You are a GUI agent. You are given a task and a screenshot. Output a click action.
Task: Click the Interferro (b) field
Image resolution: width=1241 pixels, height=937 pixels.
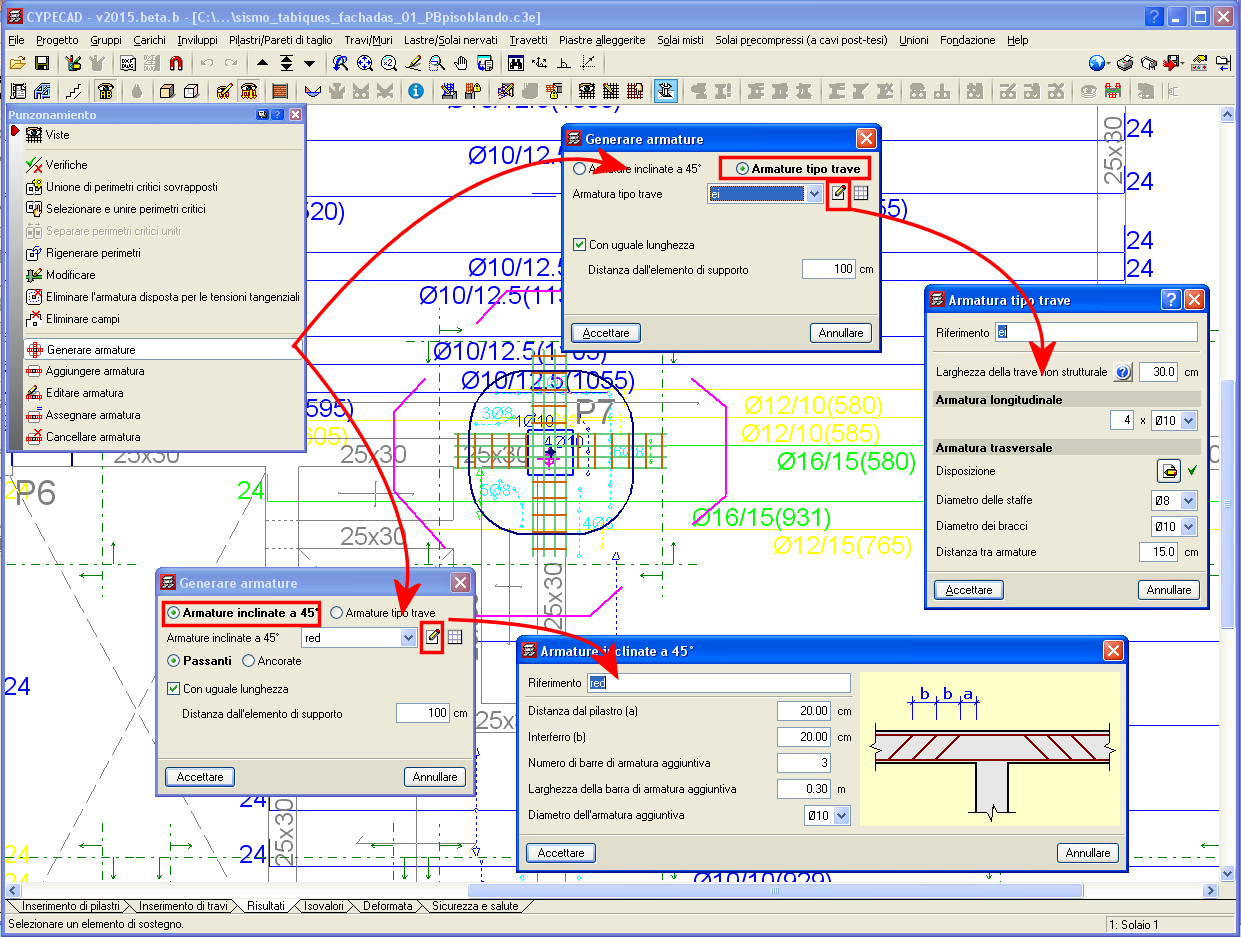click(804, 737)
